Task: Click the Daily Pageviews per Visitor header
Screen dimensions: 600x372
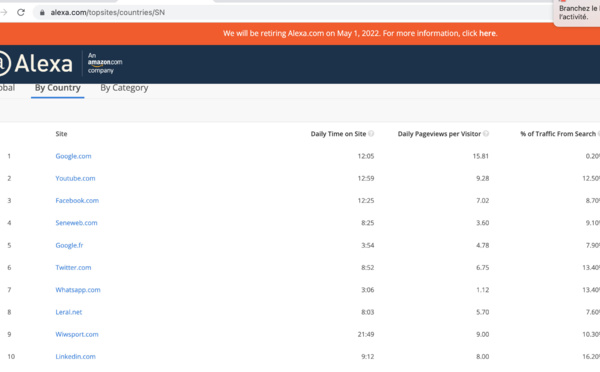Action: point(439,134)
